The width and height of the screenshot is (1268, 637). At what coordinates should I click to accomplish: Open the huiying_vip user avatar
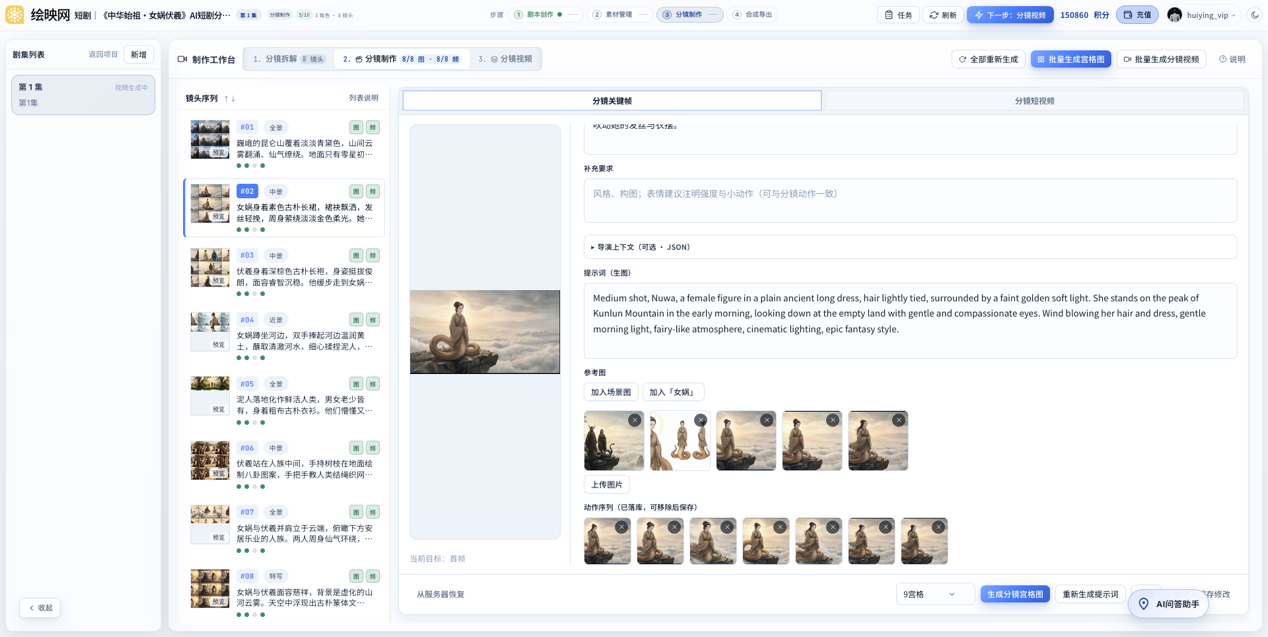1174,15
